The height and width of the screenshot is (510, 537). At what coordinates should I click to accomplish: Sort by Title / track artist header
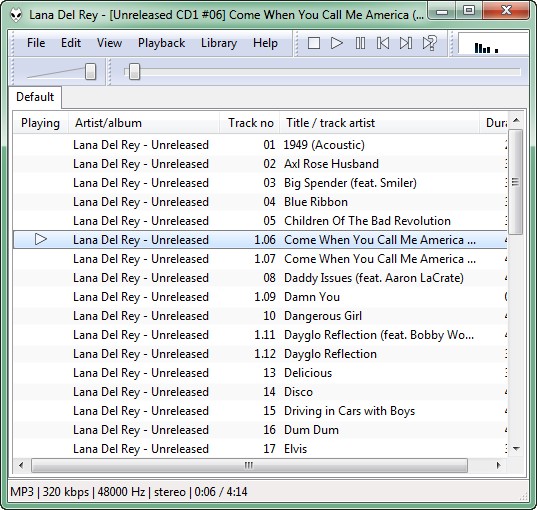[379, 123]
